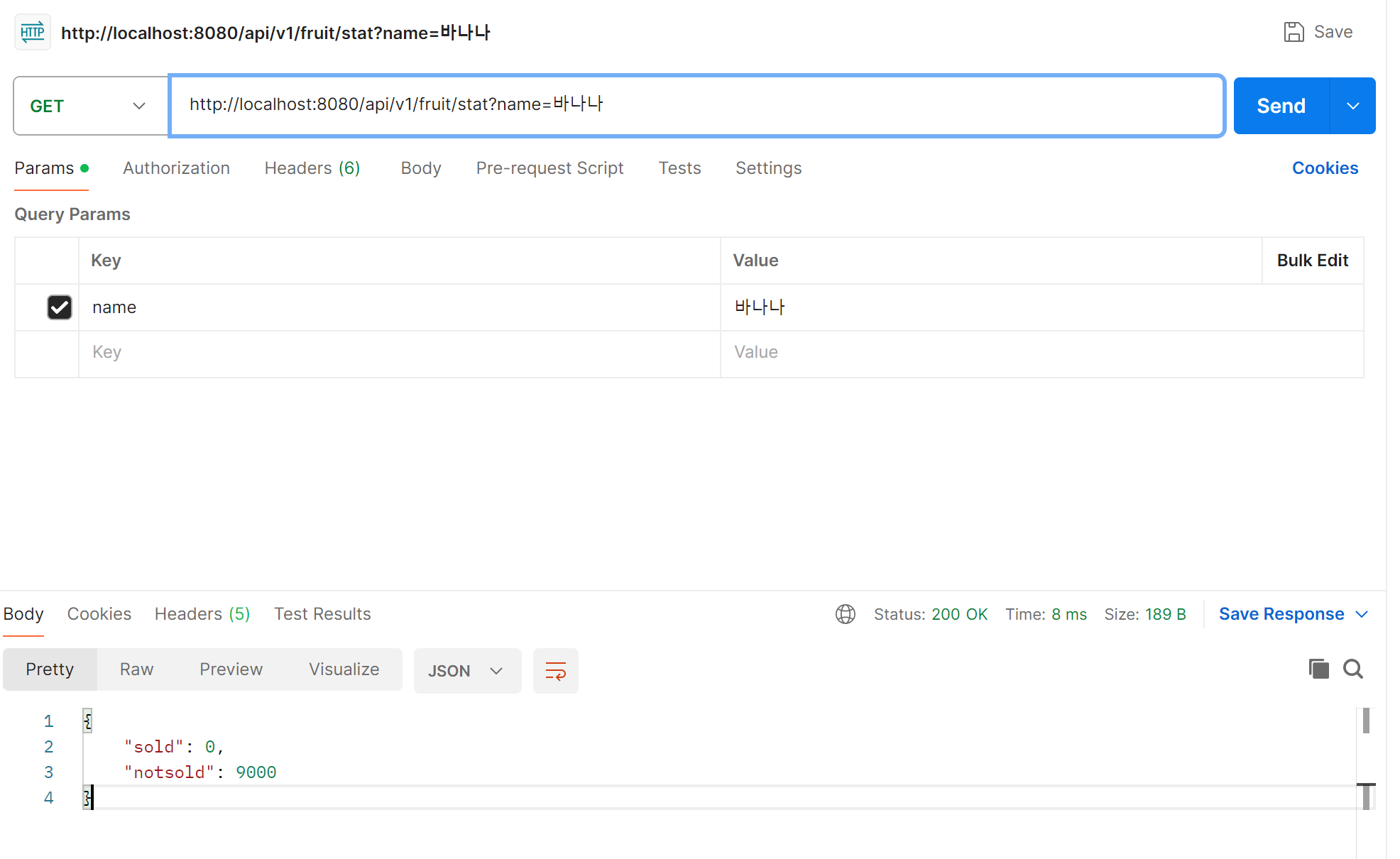Collapse the JSON opening brace on line 1
Viewport: 1400px width, 859px height.
[87, 721]
